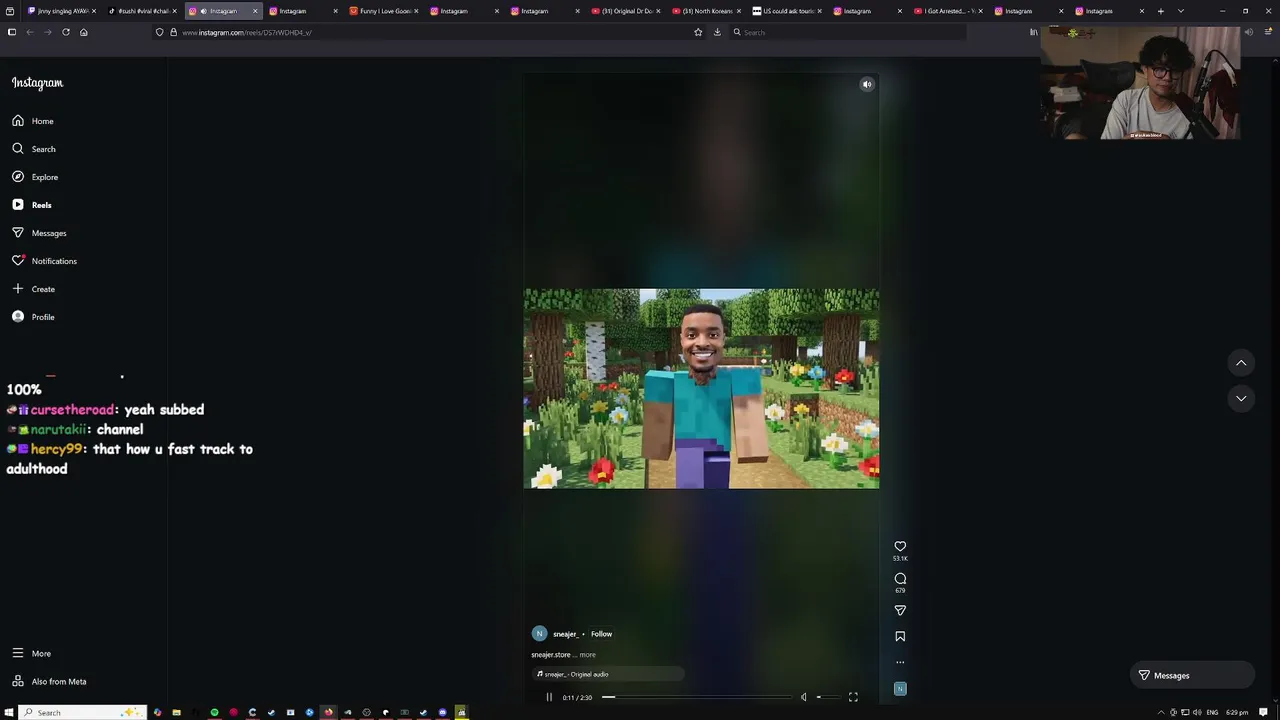The image size is (1280, 720).
Task: Share the reel via paper plane icon
Action: click(900, 610)
